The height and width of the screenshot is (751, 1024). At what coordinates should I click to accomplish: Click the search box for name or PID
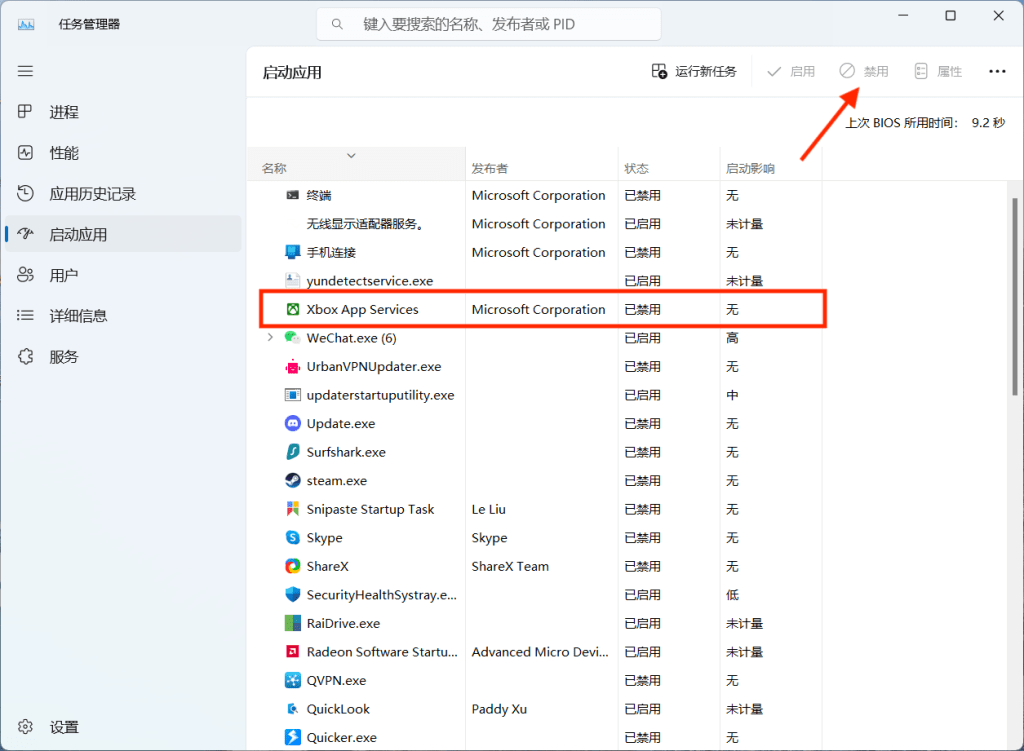pos(488,24)
